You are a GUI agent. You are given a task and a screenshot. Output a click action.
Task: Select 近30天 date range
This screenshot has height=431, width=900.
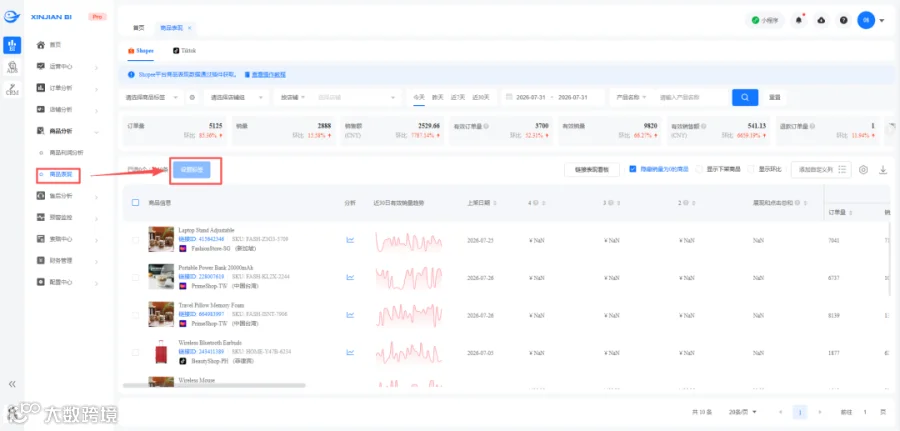tap(481, 98)
